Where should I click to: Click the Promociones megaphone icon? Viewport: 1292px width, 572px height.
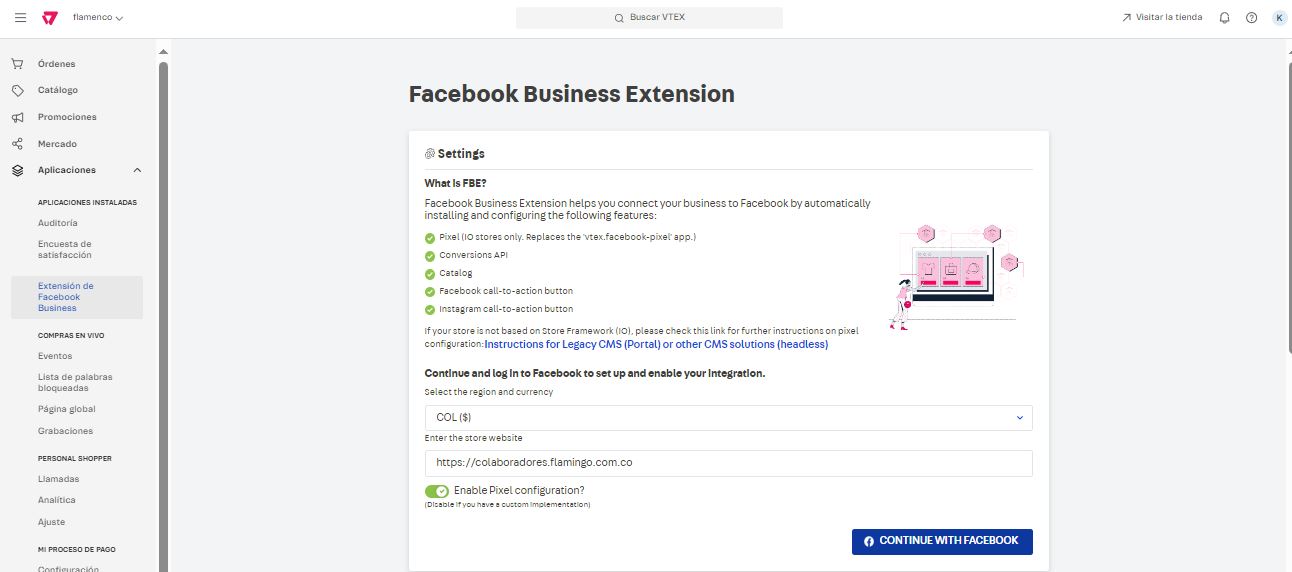17,117
